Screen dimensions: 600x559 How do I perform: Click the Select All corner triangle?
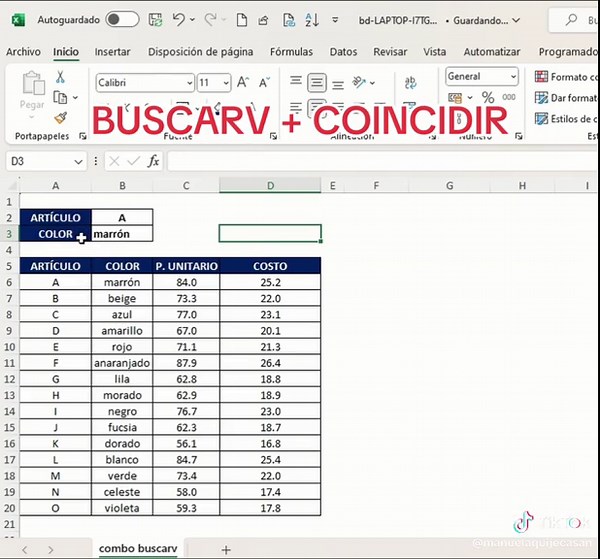click(12, 186)
